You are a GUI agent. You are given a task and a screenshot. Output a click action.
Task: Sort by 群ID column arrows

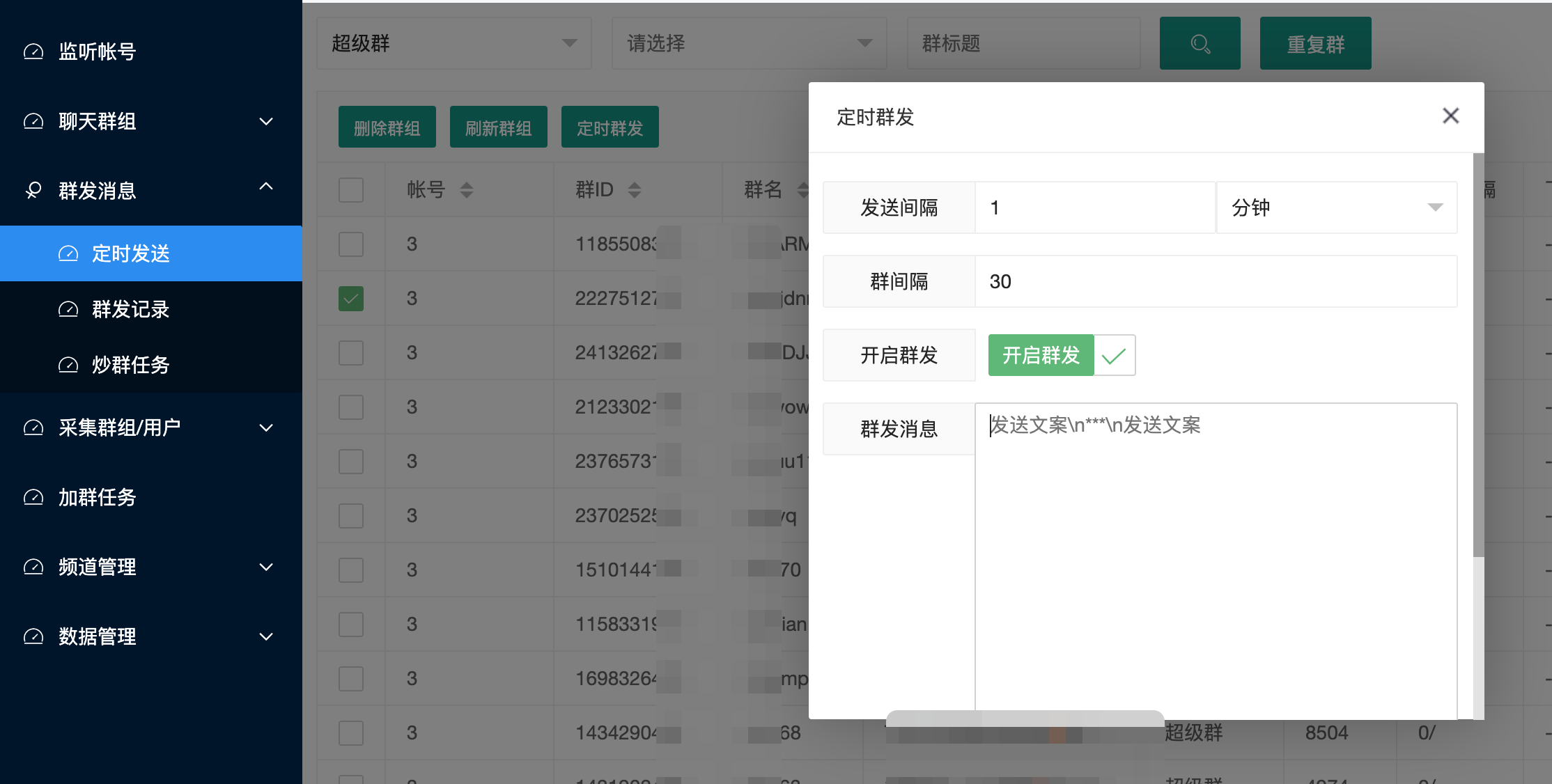pos(634,189)
